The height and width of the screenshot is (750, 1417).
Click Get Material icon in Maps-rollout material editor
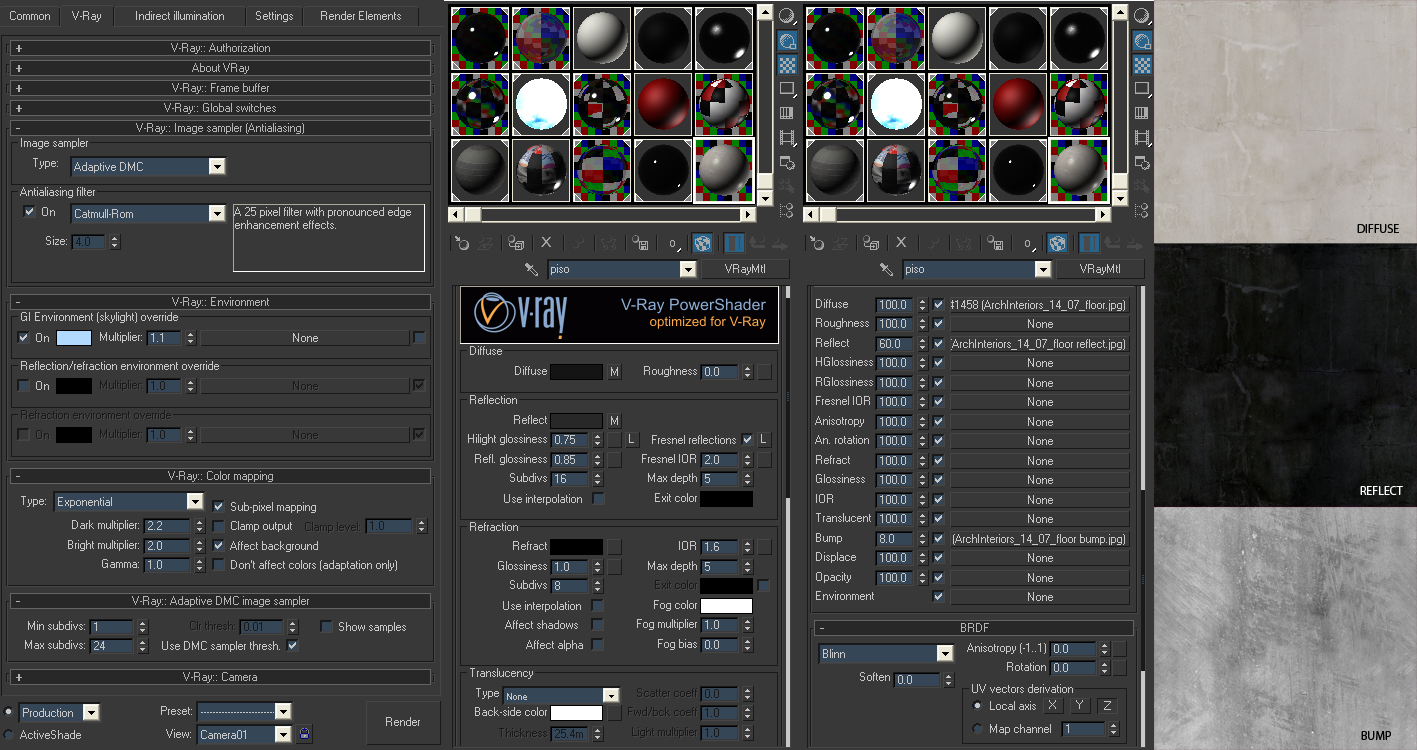point(816,242)
